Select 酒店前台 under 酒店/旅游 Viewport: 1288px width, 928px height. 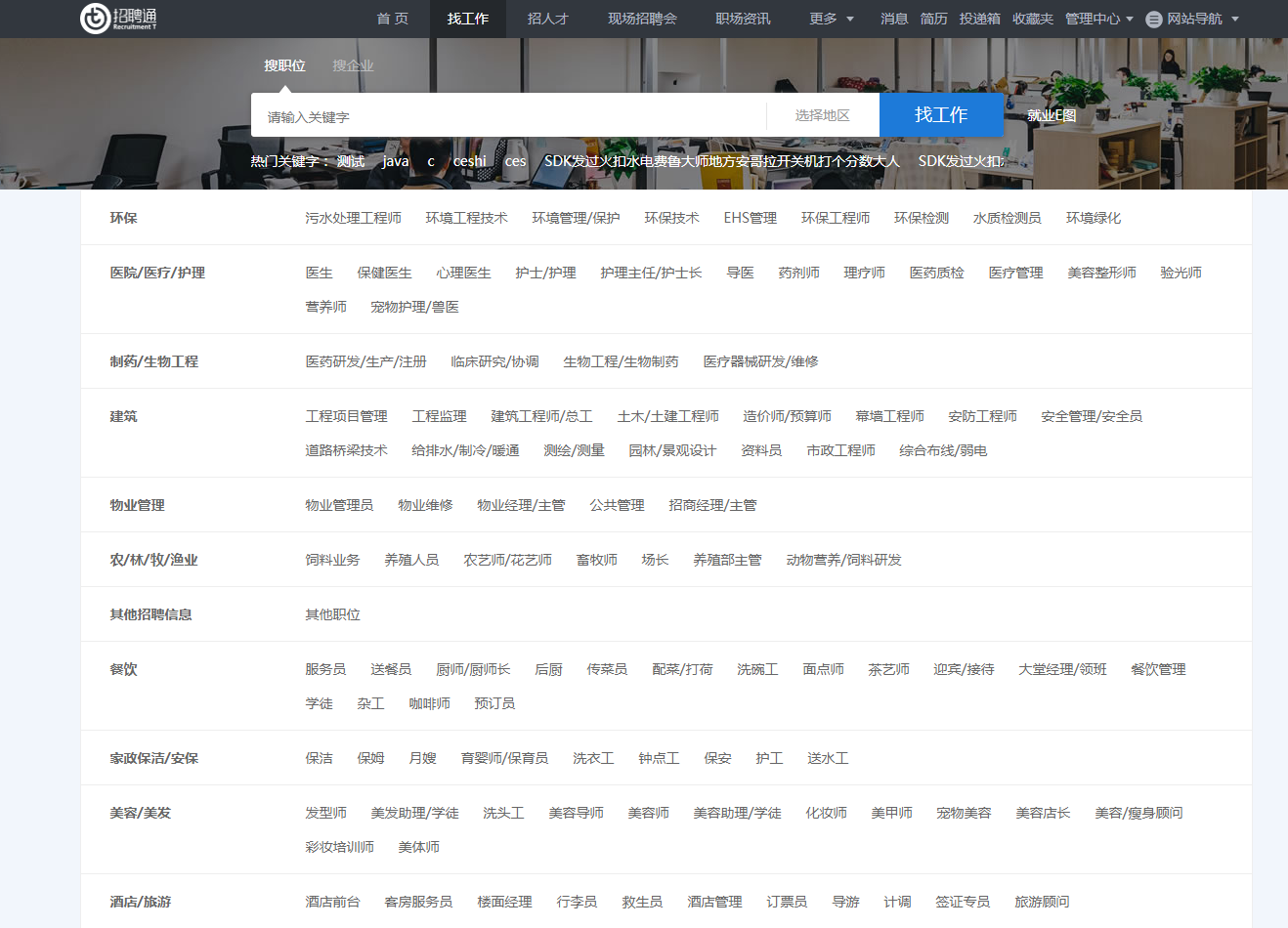tap(332, 902)
